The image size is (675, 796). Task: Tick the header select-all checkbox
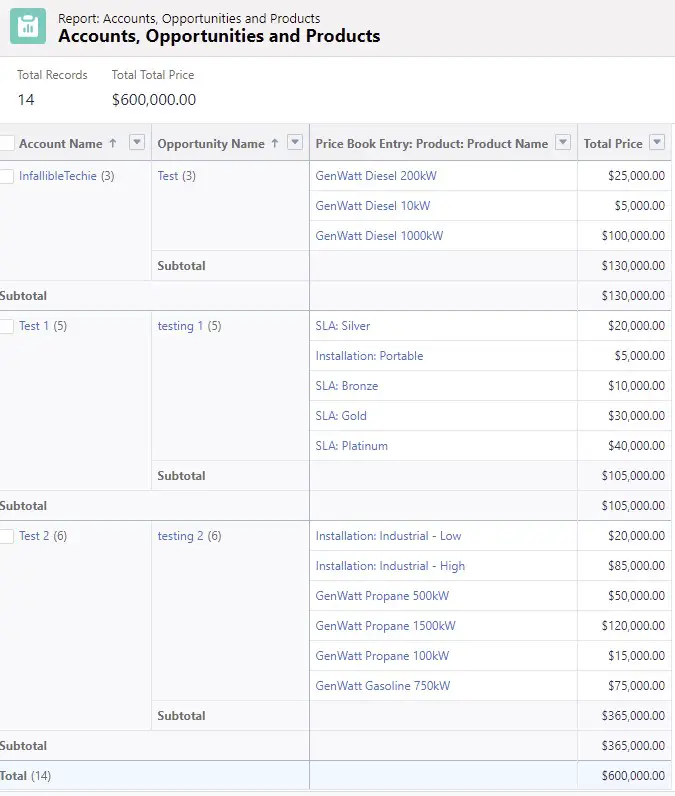6,143
